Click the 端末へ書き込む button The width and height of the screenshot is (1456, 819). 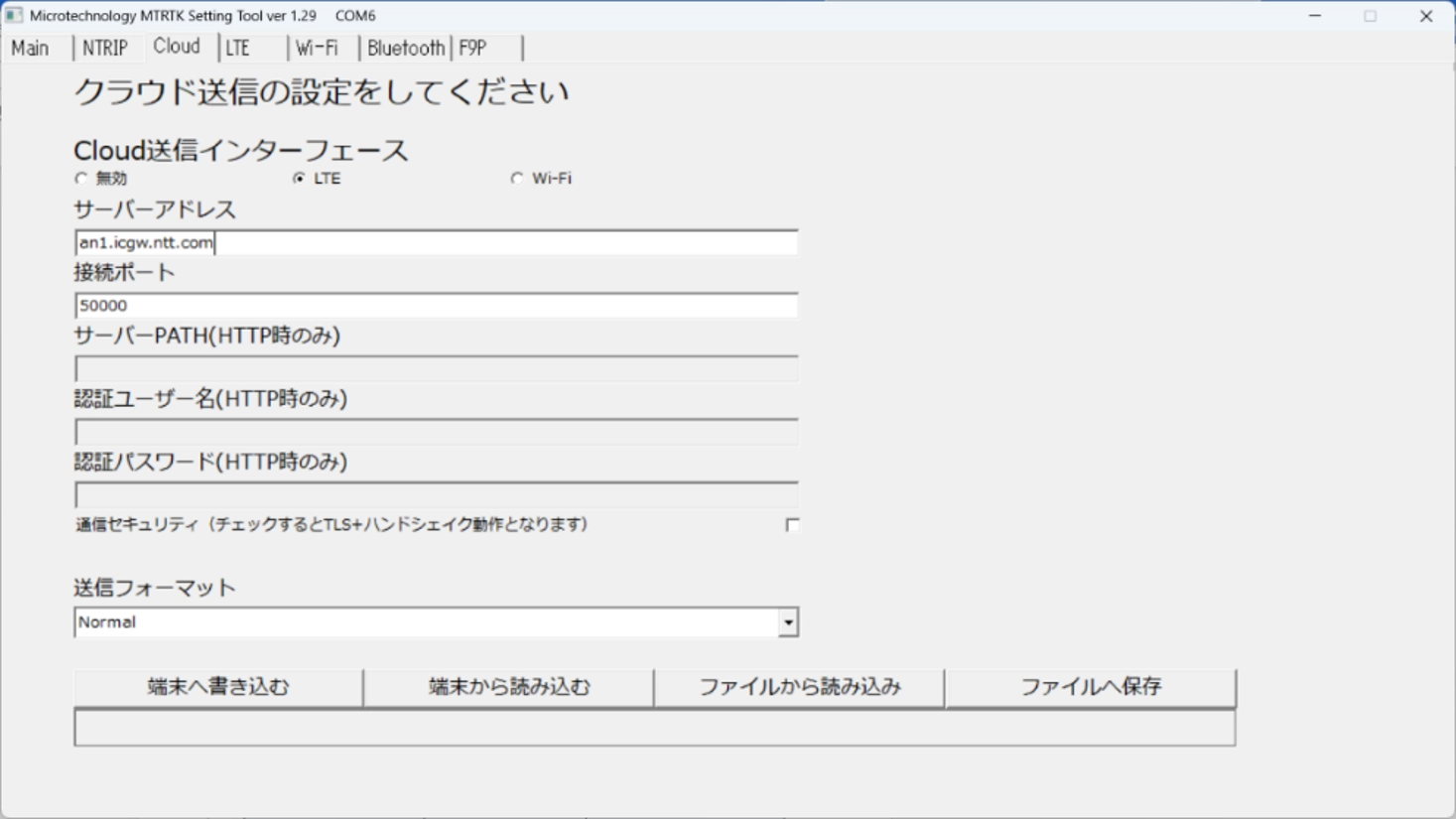[x=218, y=687]
